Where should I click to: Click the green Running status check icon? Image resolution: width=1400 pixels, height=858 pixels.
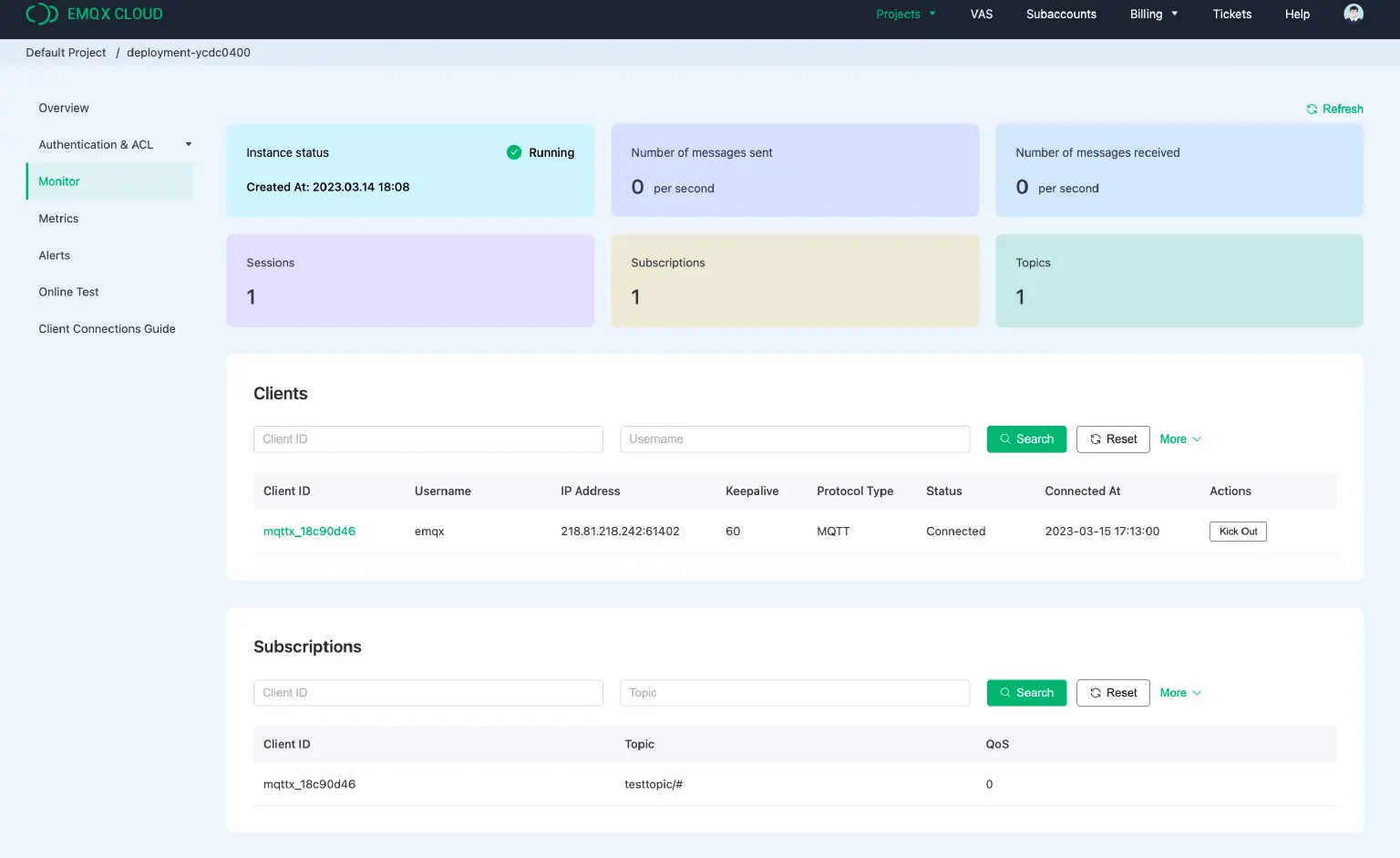[514, 152]
